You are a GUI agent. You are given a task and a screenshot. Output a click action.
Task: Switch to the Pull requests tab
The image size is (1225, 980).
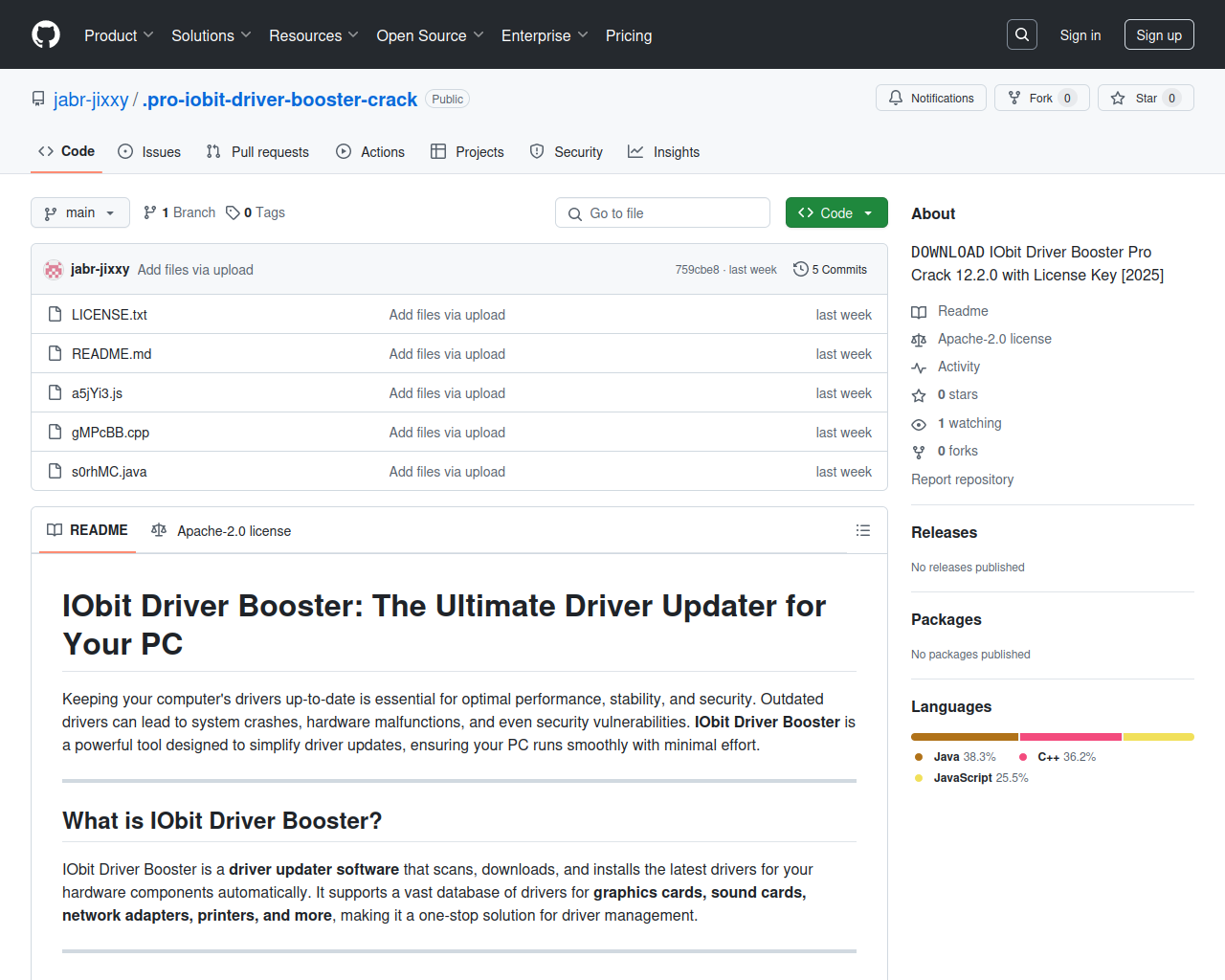pos(257,151)
